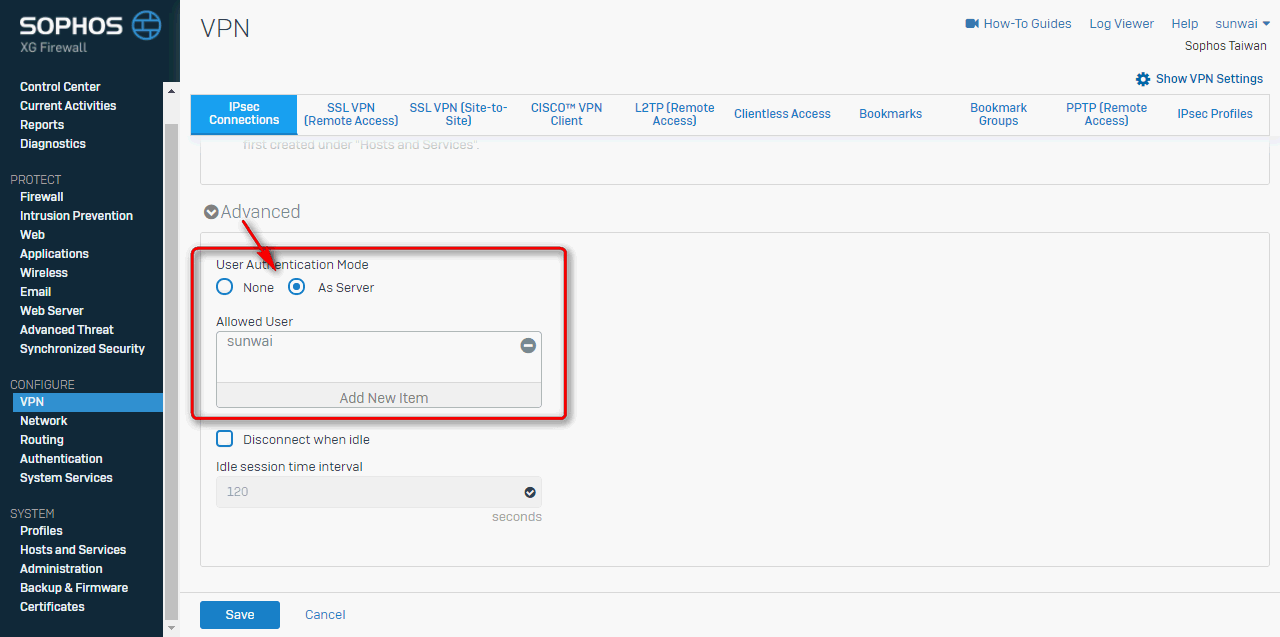The image size is (1280, 637).
Task: Click the Sophos Taiwan text
Action: tap(1226, 46)
